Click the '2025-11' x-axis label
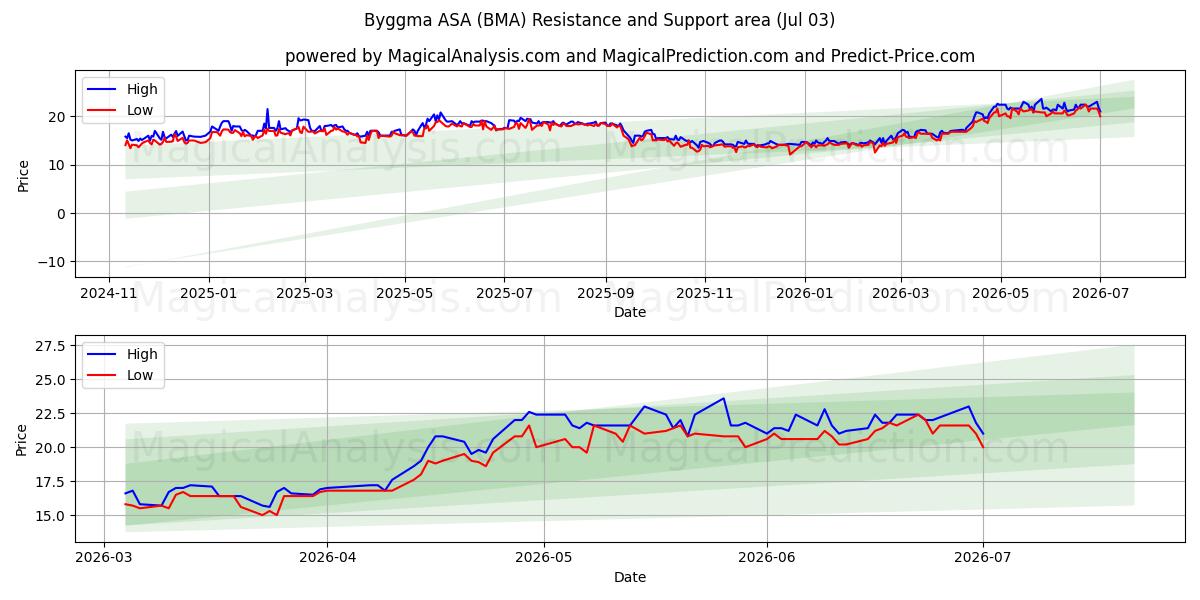The width and height of the screenshot is (1200, 600). (704, 294)
